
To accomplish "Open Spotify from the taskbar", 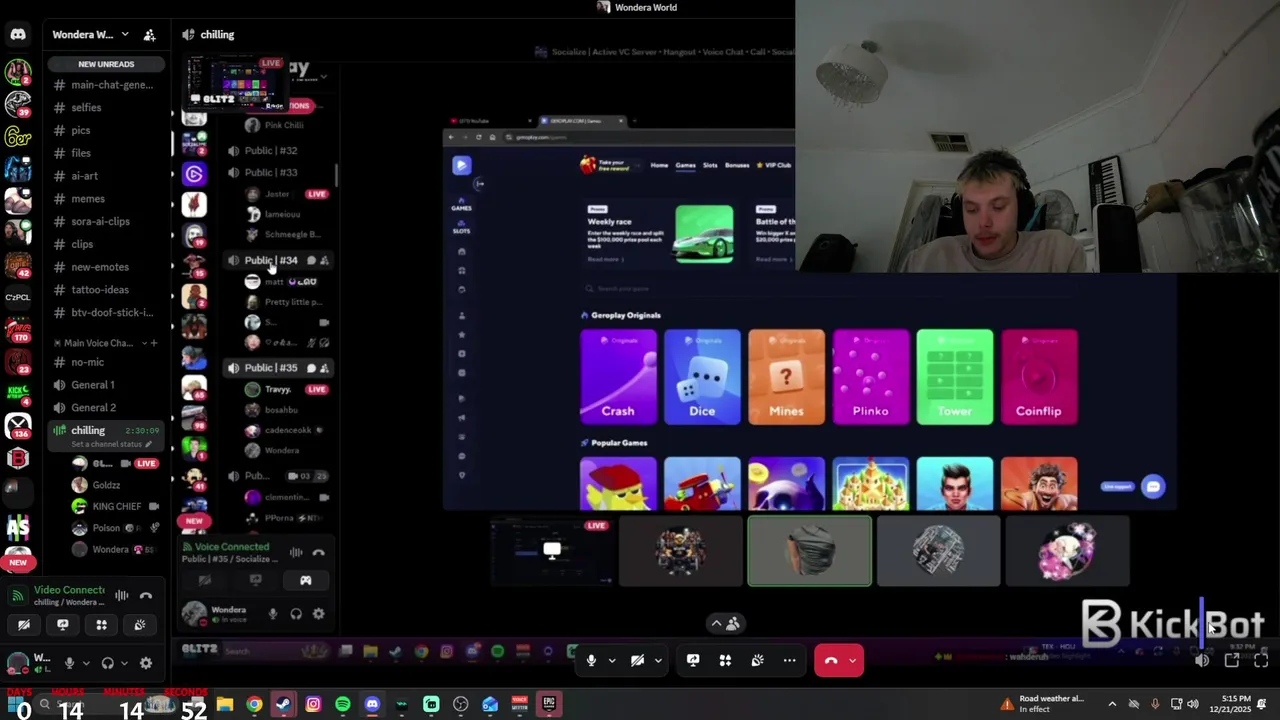I will (343, 704).
